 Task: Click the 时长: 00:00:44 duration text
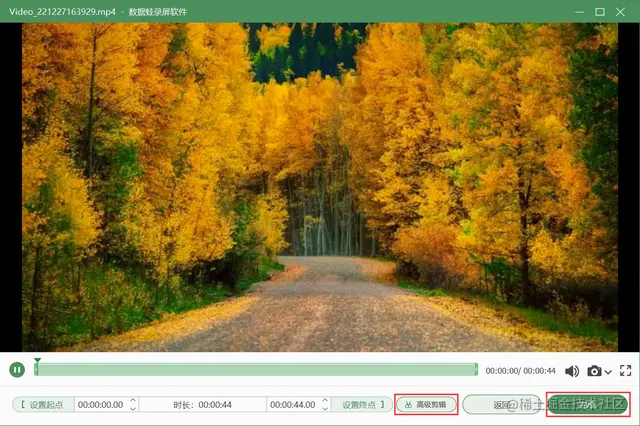pos(202,405)
